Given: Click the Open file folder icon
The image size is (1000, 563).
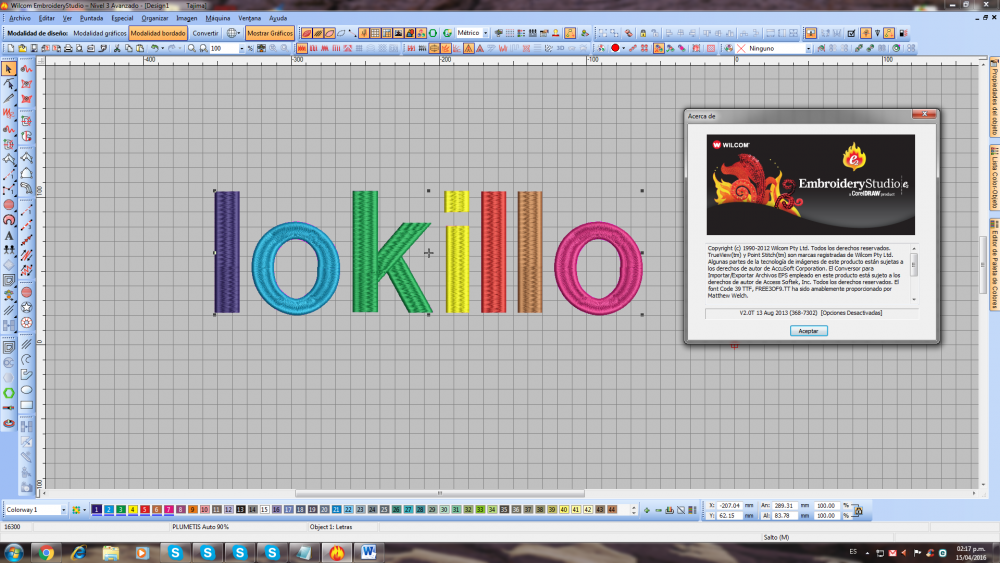Looking at the screenshot, I should (x=22, y=48).
